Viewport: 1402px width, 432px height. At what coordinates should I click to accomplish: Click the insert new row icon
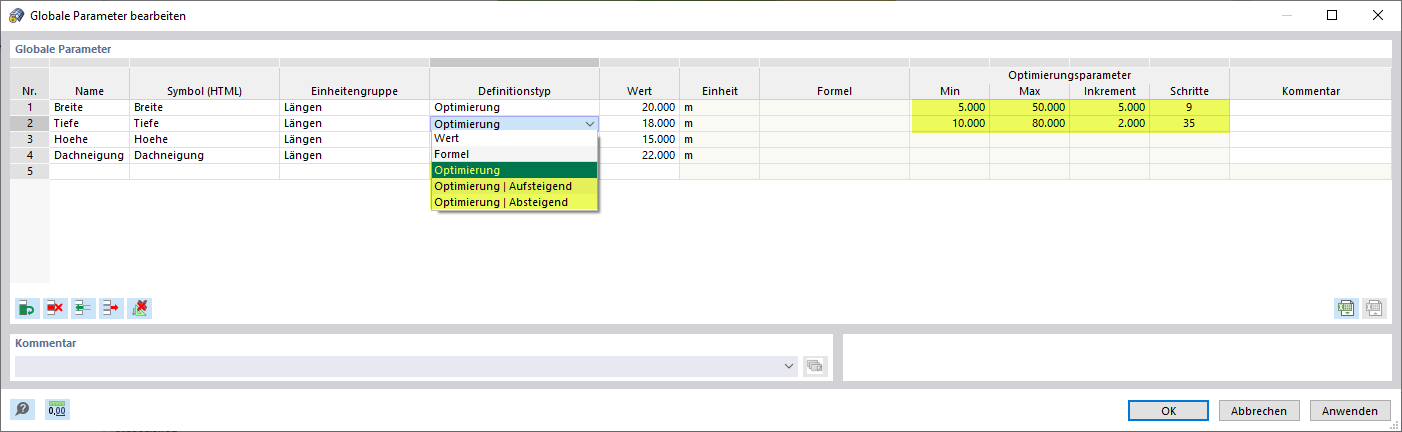[27, 308]
